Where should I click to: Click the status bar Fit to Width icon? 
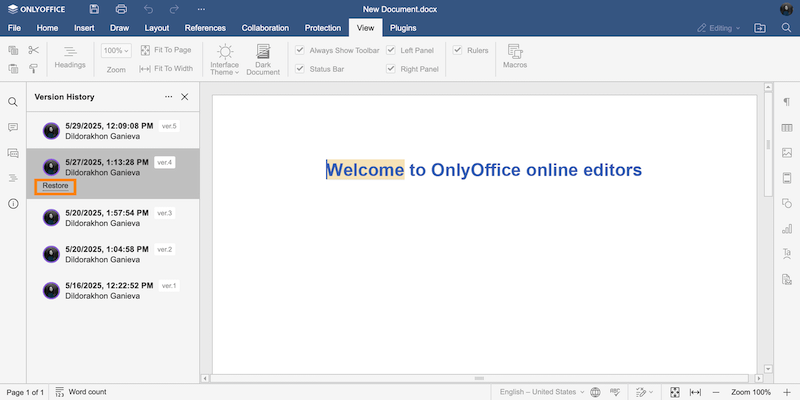point(695,392)
